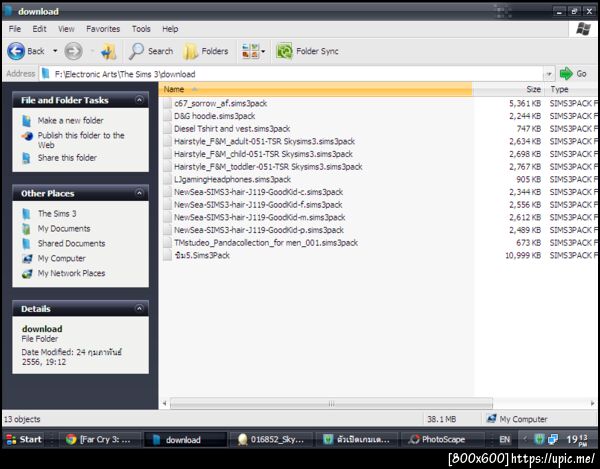The image size is (600, 469).
Task: Select Hairstyle_F&M_toddler-051-TSR Skysims3 file
Action: point(268,166)
